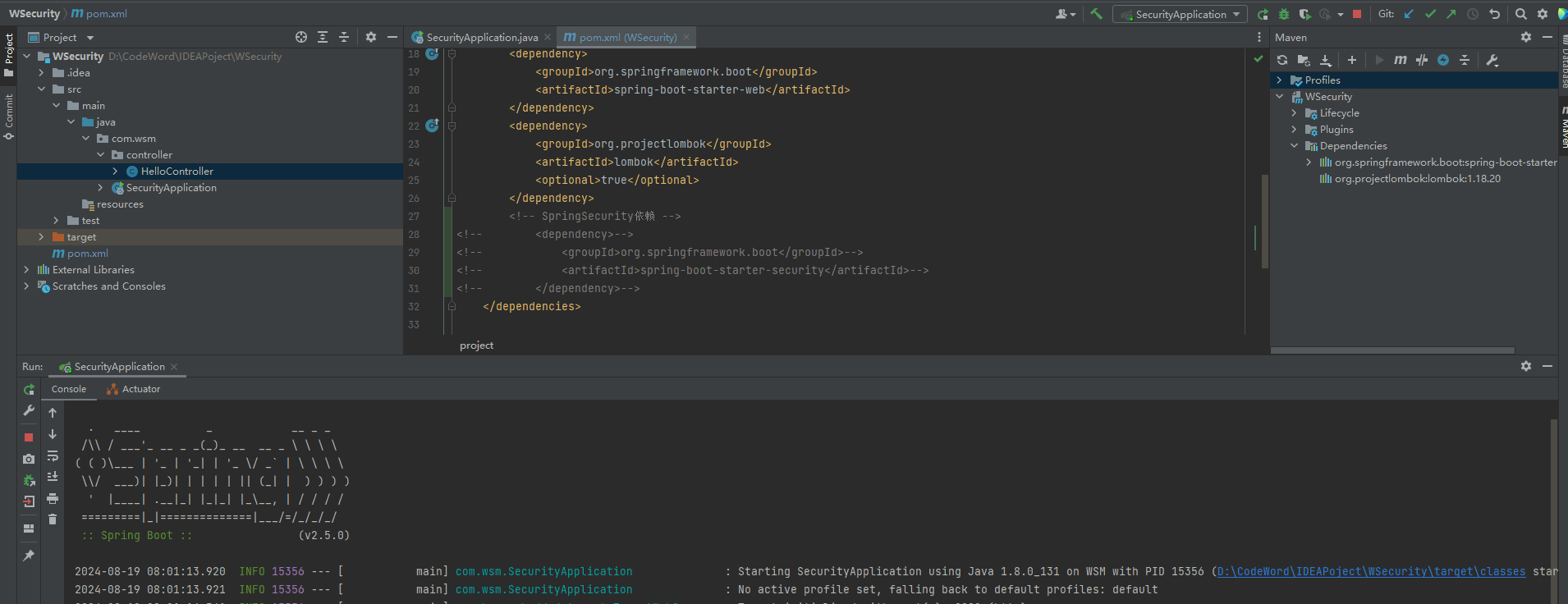Click the Build Project hammer icon
Viewport: 1568px width, 604px height.
pyautogui.click(x=1096, y=14)
